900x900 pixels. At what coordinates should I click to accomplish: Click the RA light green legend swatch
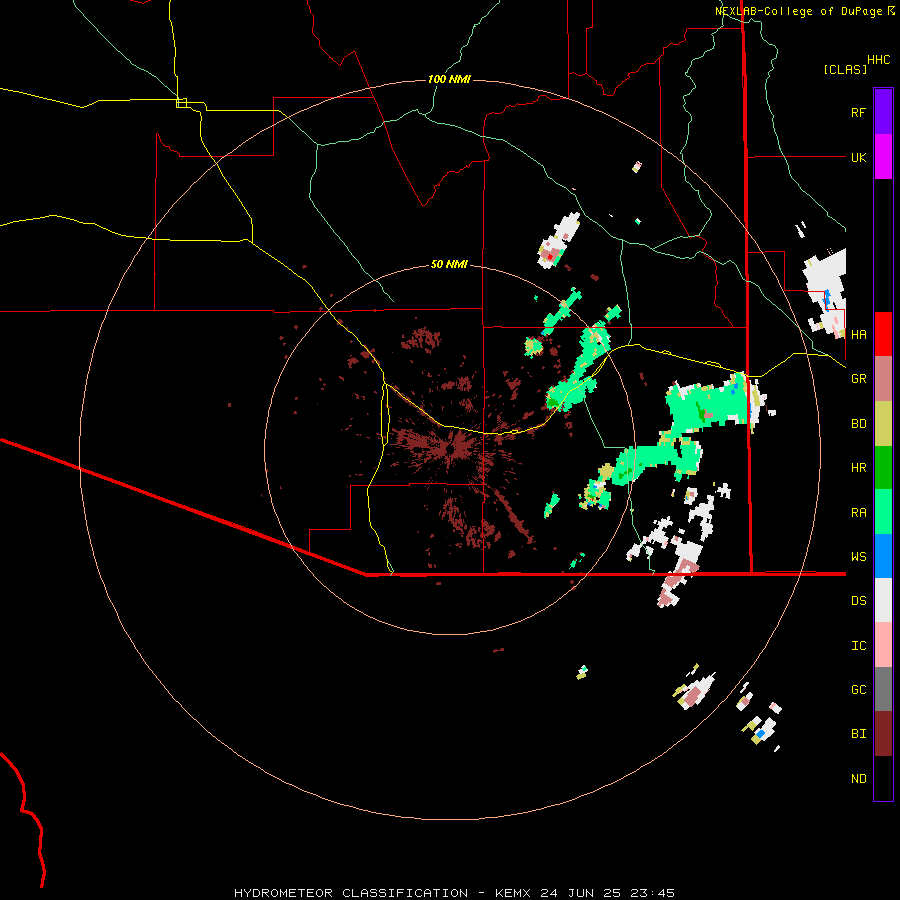tap(883, 512)
